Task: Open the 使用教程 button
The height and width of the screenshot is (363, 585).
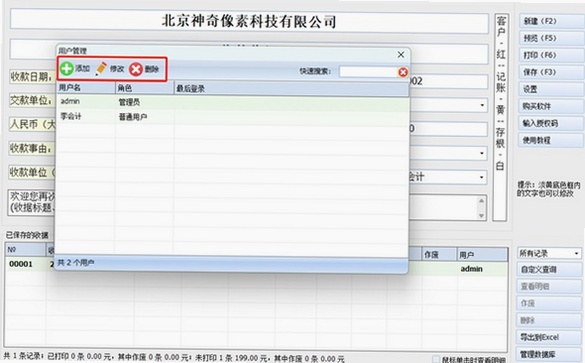Action: tap(551, 140)
